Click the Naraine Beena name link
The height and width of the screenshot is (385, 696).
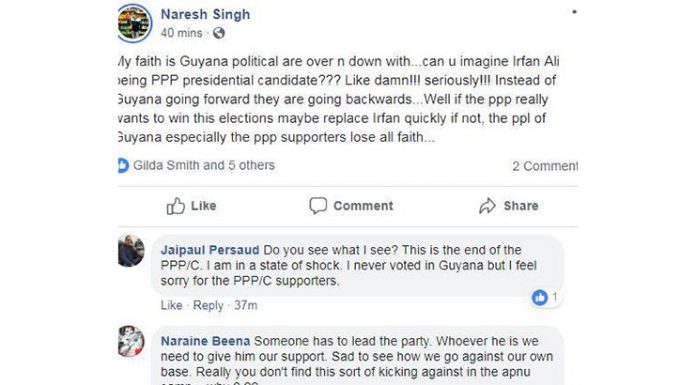206,341
